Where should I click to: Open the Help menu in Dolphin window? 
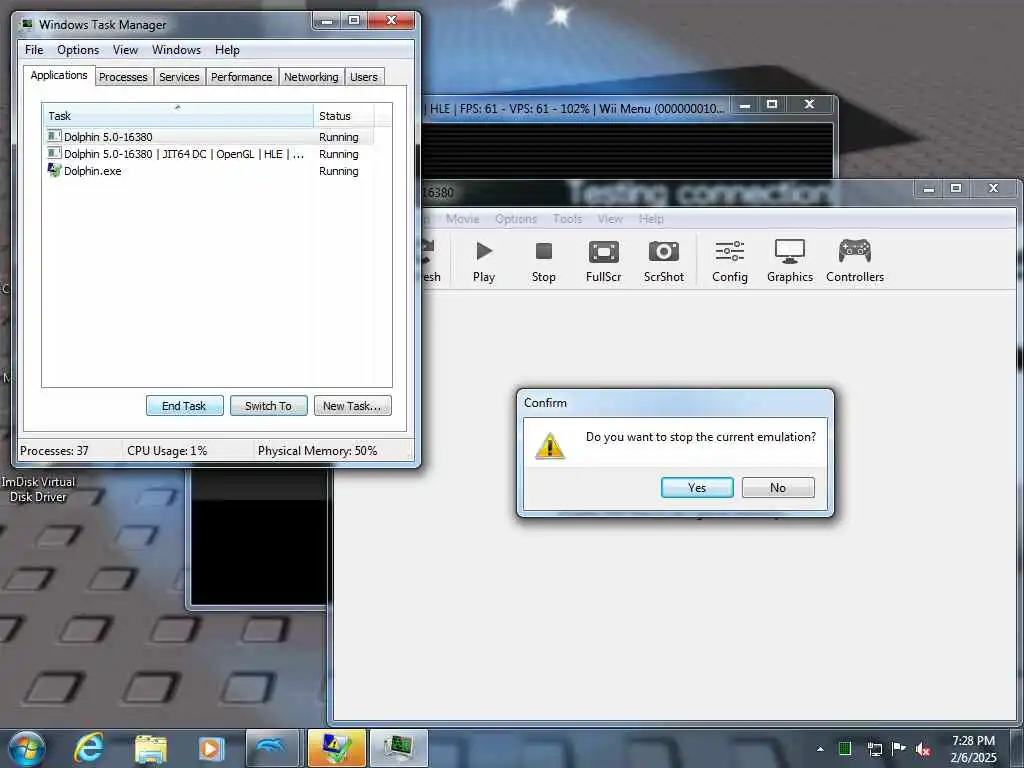pyautogui.click(x=651, y=219)
